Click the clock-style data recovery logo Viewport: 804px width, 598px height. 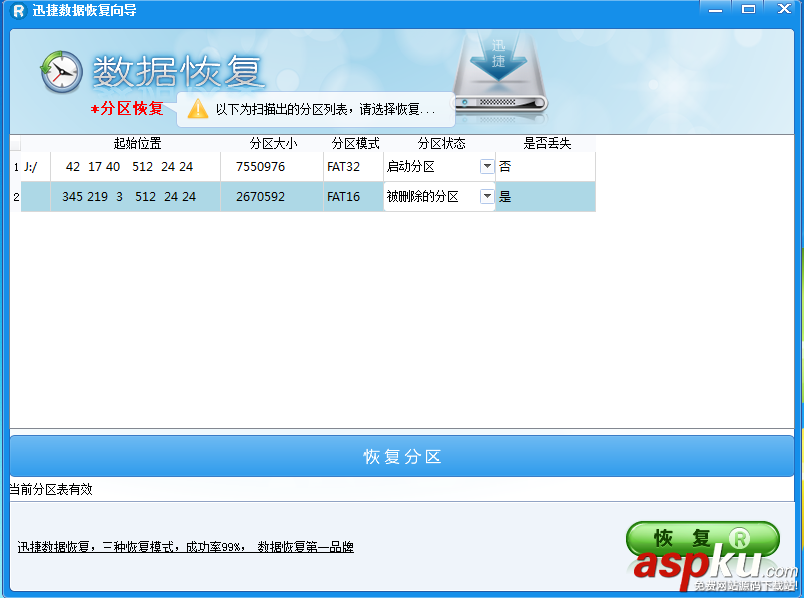click(61, 73)
